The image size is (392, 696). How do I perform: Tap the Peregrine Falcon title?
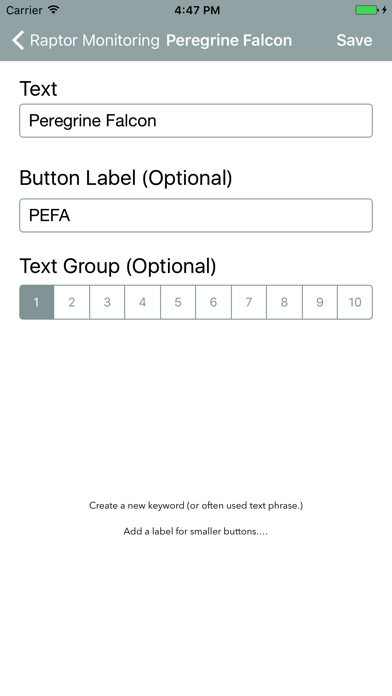tap(229, 40)
